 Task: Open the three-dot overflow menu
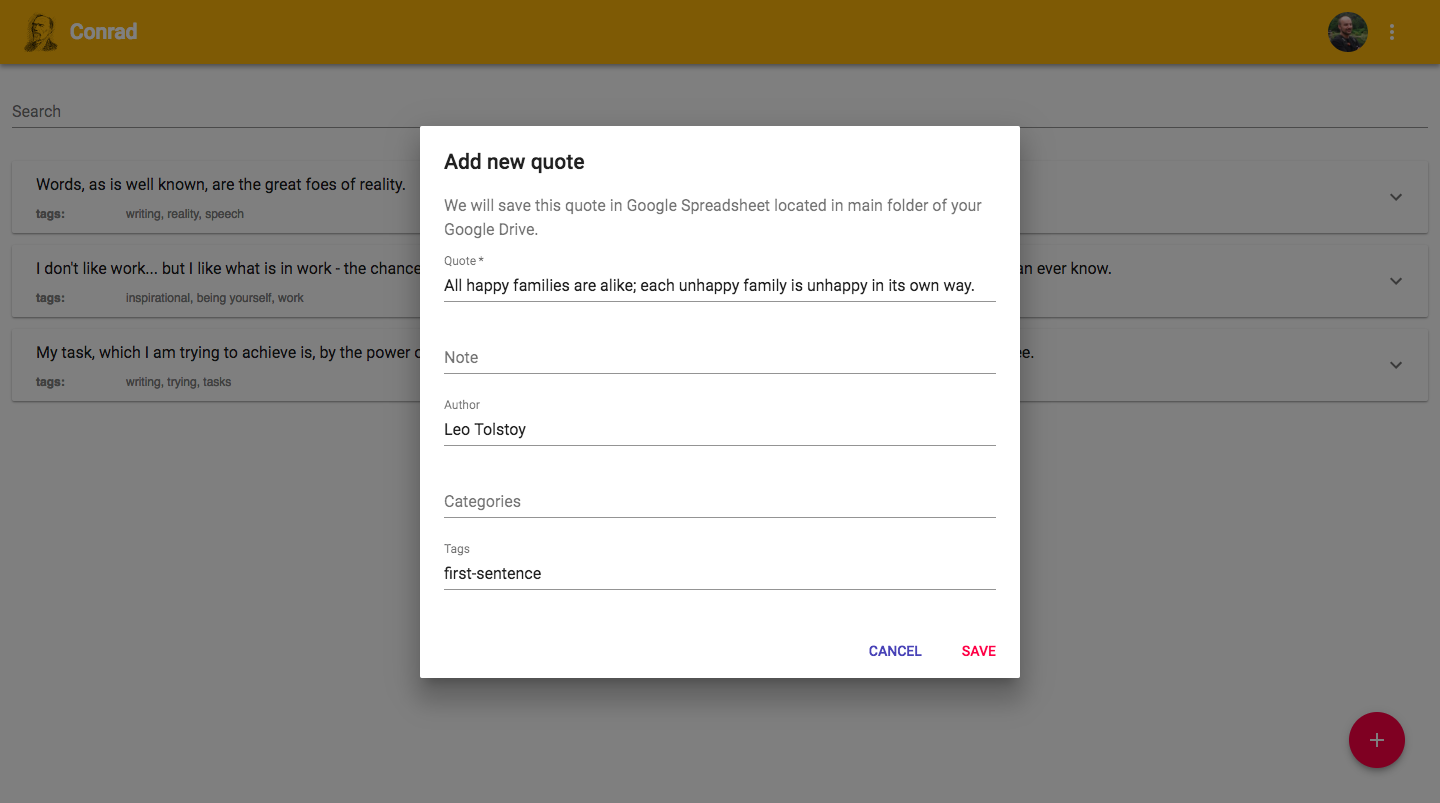[x=1392, y=32]
